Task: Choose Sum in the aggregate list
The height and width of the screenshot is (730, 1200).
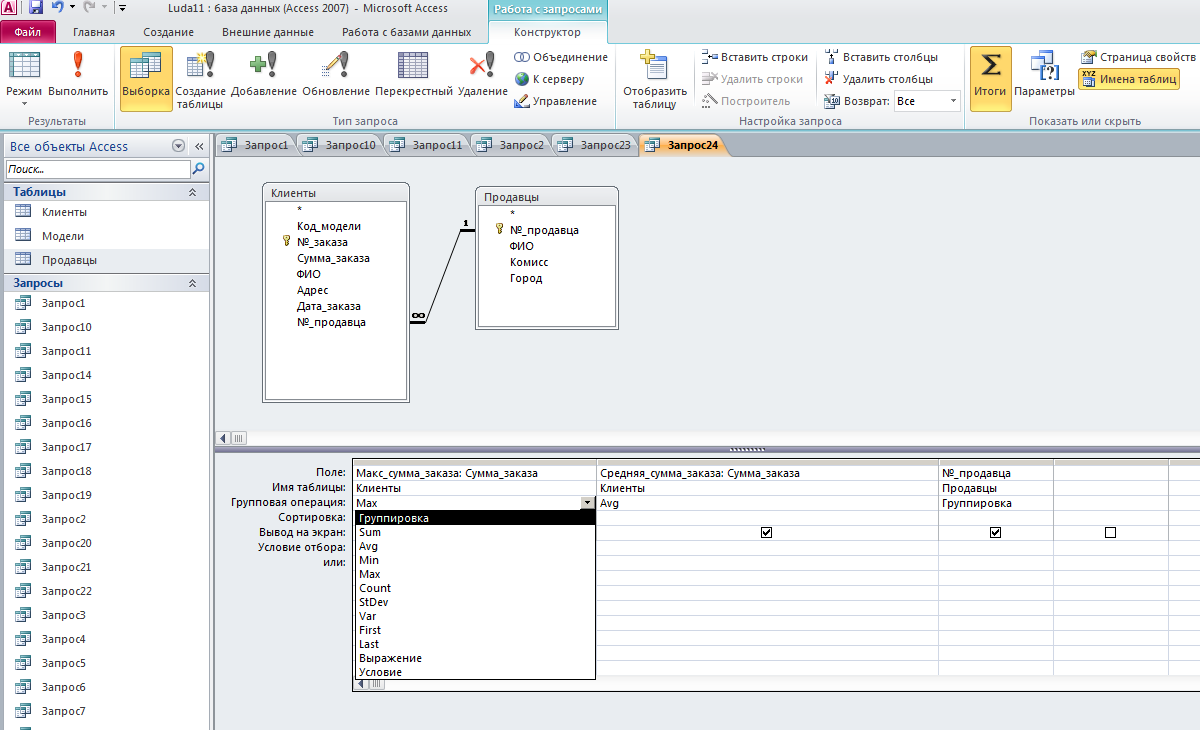Action: pyautogui.click(x=475, y=532)
